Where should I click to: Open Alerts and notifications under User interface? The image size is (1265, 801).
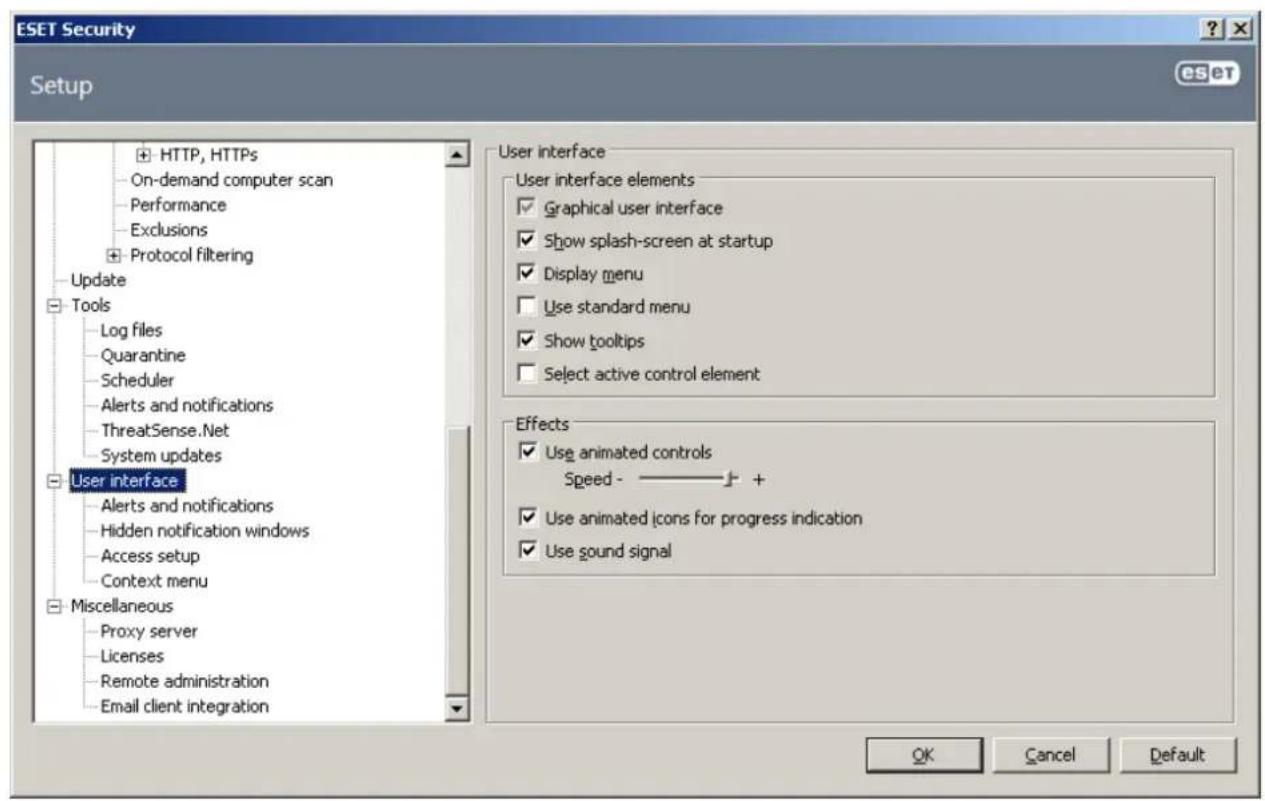pyautogui.click(x=186, y=506)
